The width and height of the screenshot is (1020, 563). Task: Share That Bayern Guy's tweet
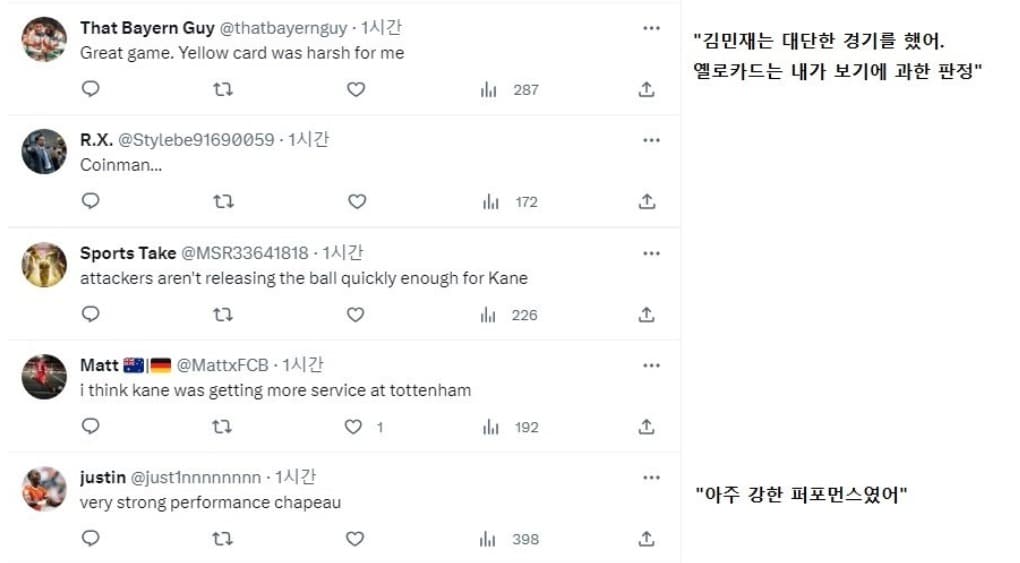[x=647, y=89]
